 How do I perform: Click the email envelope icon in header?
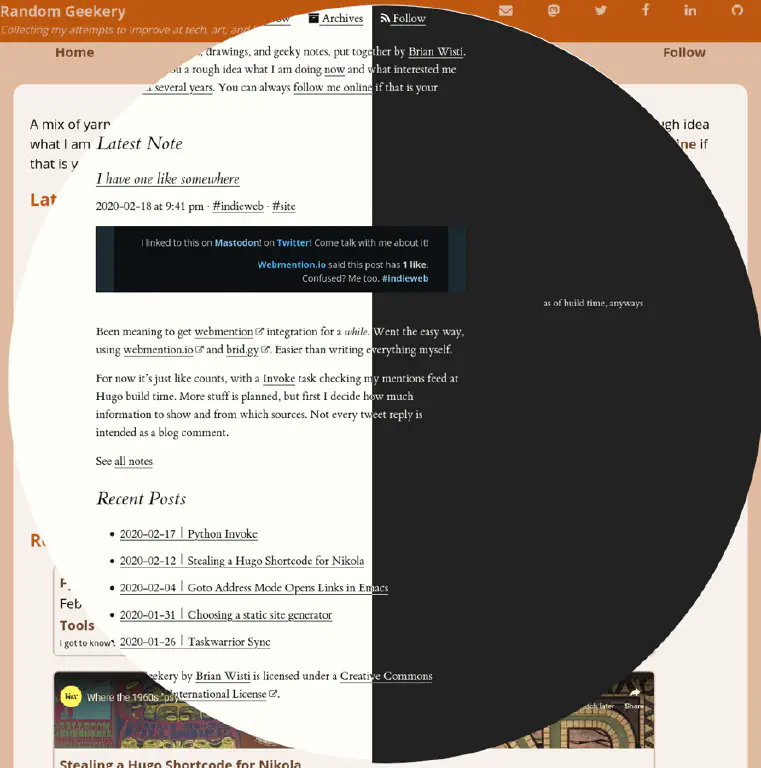pos(505,10)
